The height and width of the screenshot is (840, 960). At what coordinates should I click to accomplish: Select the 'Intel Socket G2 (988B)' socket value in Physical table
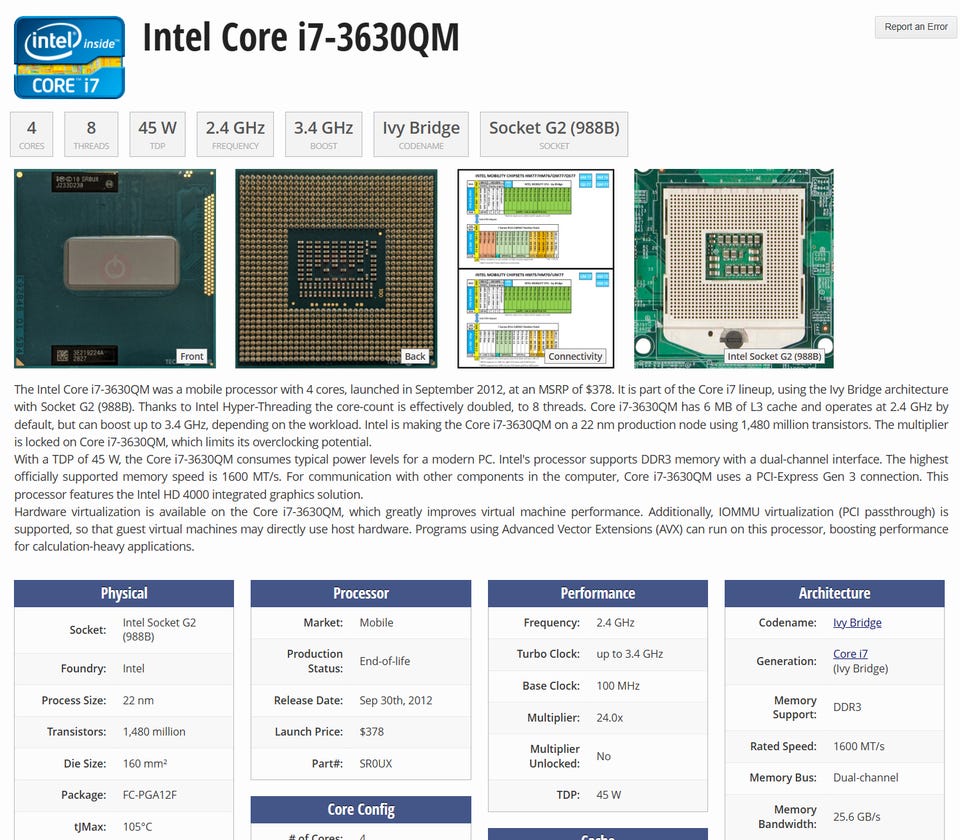click(159, 630)
